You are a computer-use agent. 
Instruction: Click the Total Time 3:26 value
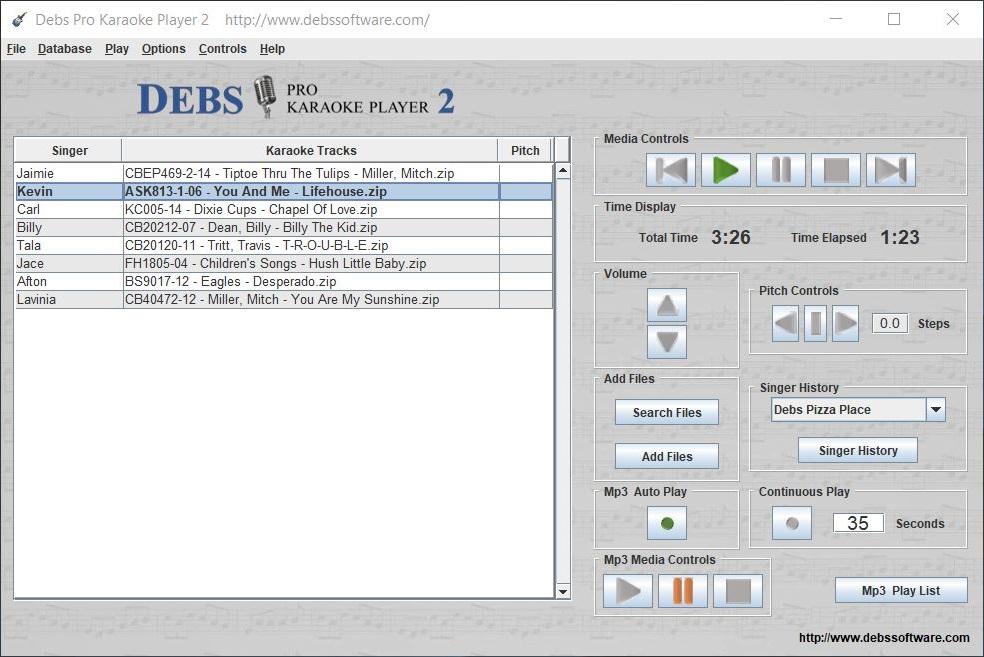point(730,237)
